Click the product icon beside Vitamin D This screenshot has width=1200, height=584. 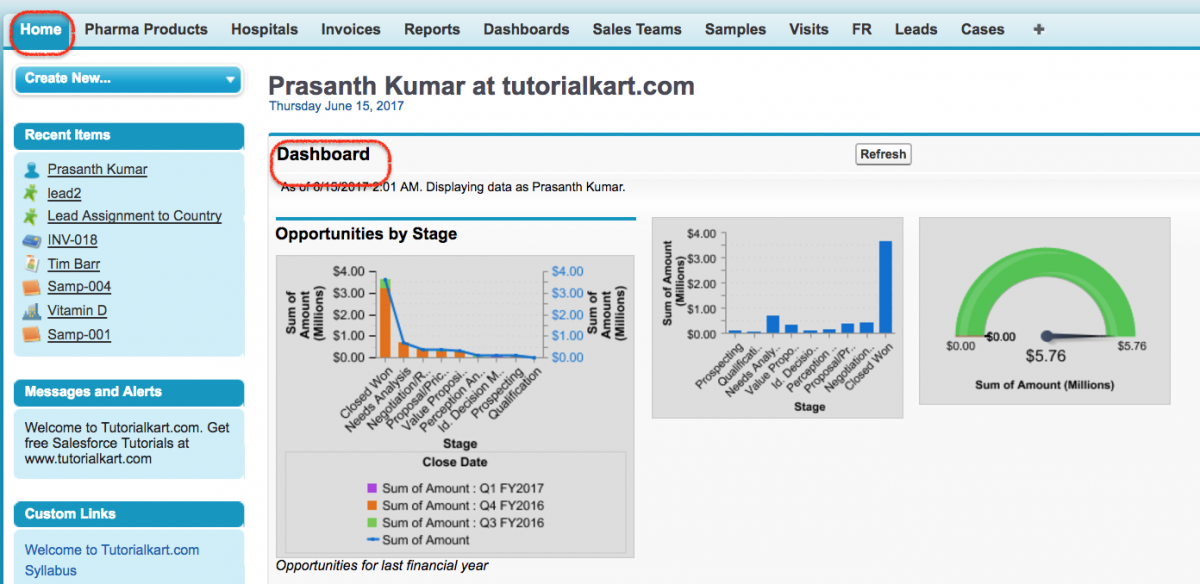point(31,311)
